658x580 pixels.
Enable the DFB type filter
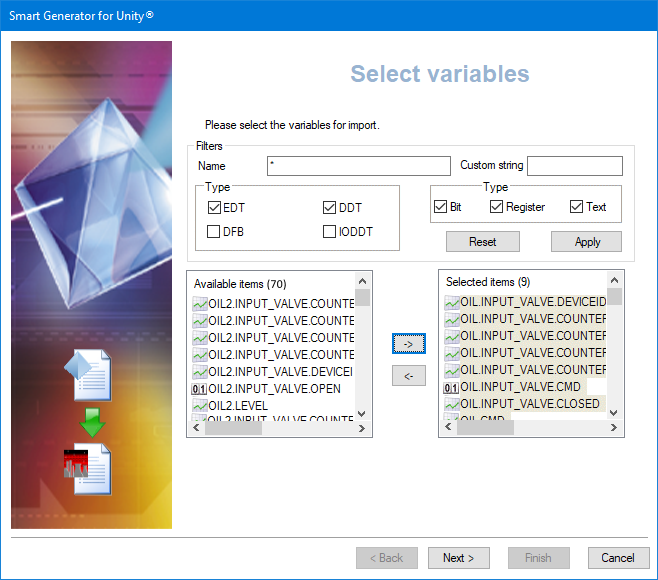point(214,232)
